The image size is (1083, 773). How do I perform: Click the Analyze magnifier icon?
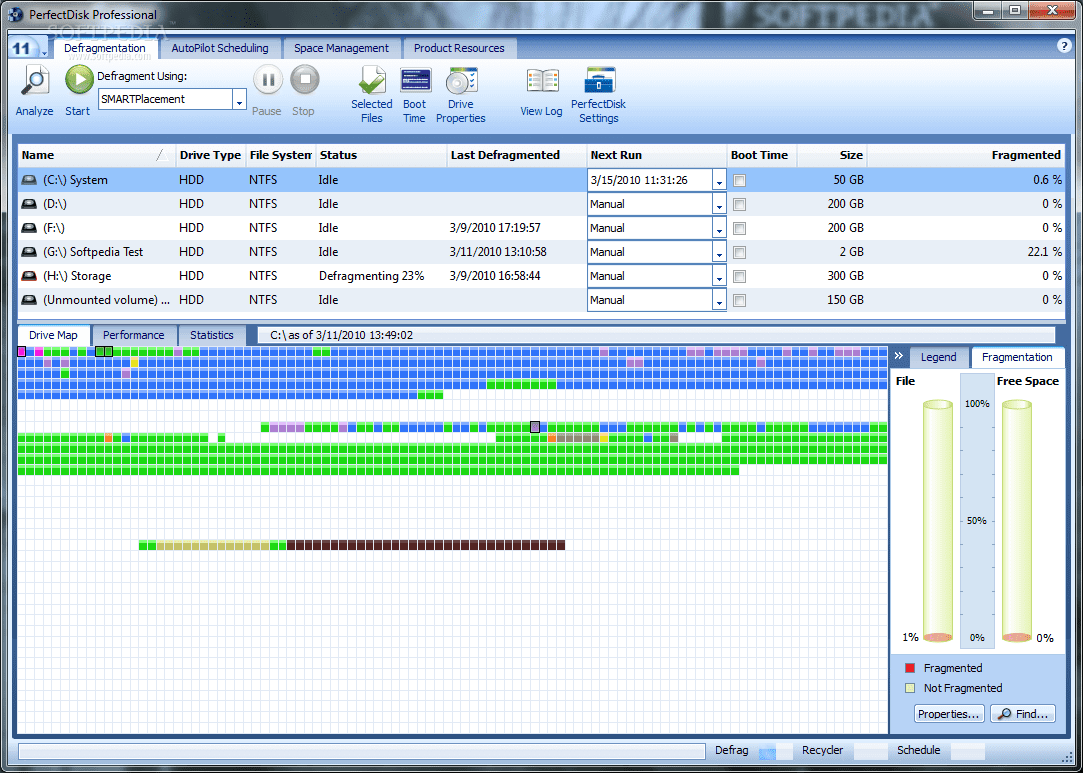pyautogui.click(x=35, y=80)
